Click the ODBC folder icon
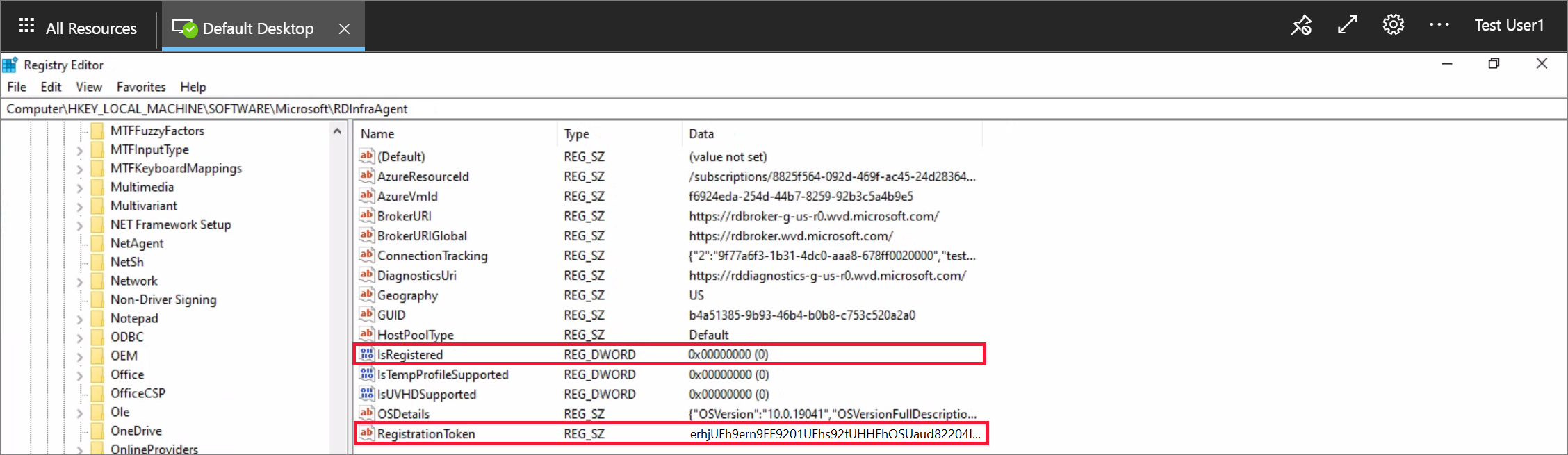This screenshot has height=455, width=1568. point(97,337)
